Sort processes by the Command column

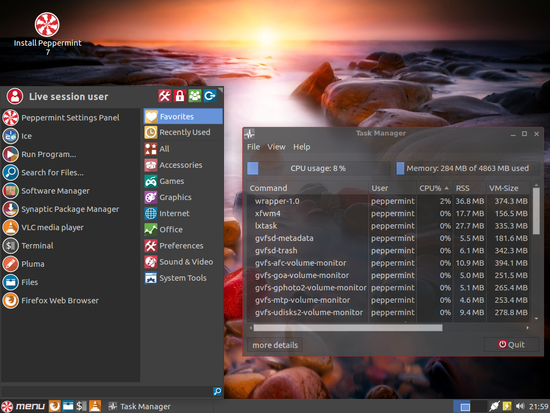[308, 188]
